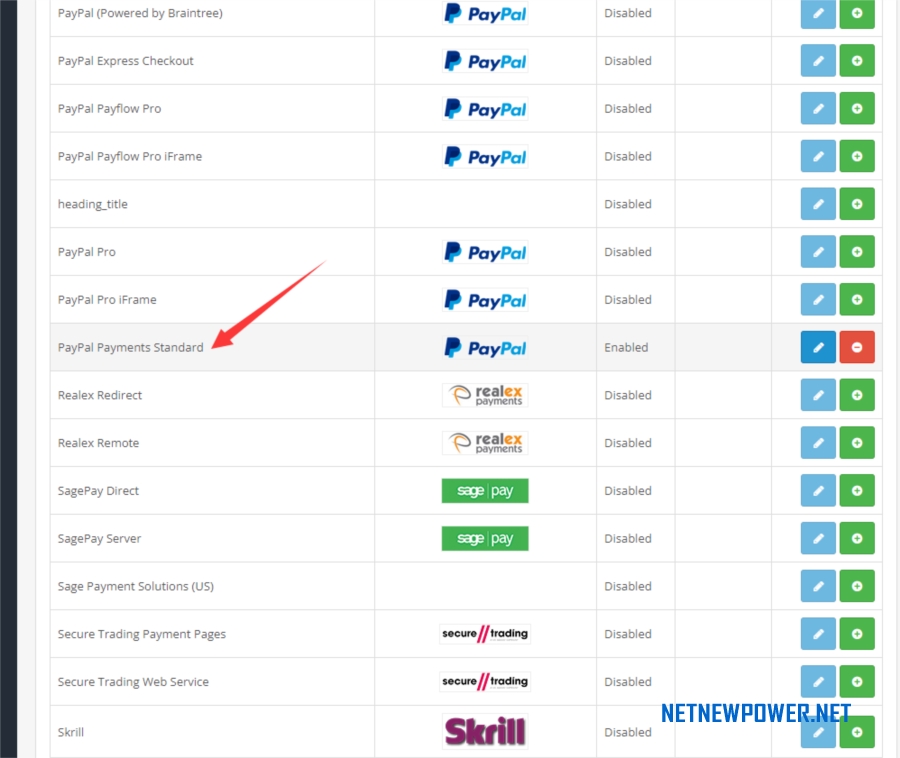Uninstall PayPal Payments Standard with red button
900x758 pixels.
click(857, 347)
